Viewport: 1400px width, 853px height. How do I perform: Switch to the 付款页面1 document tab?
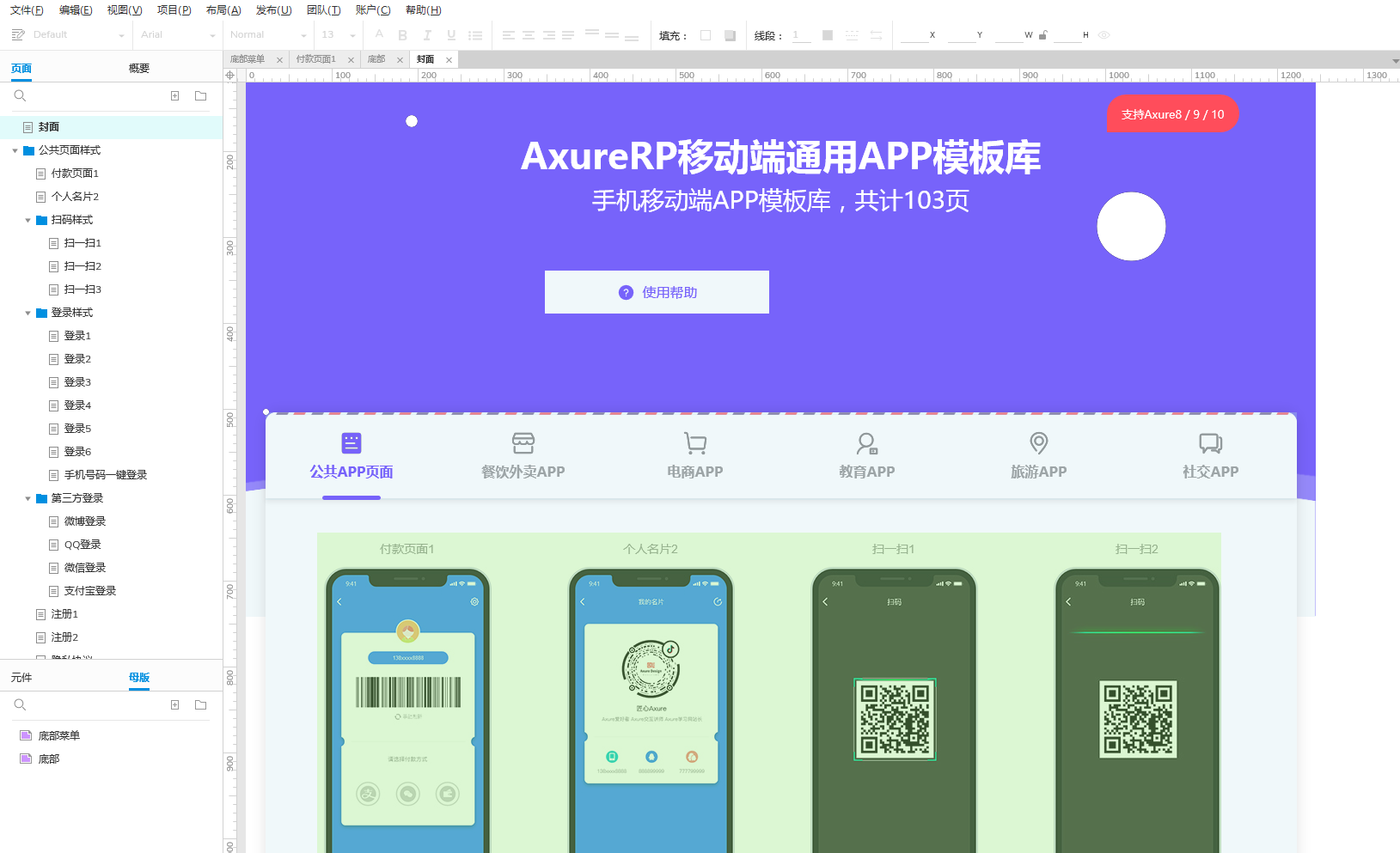[x=315, y=59]
